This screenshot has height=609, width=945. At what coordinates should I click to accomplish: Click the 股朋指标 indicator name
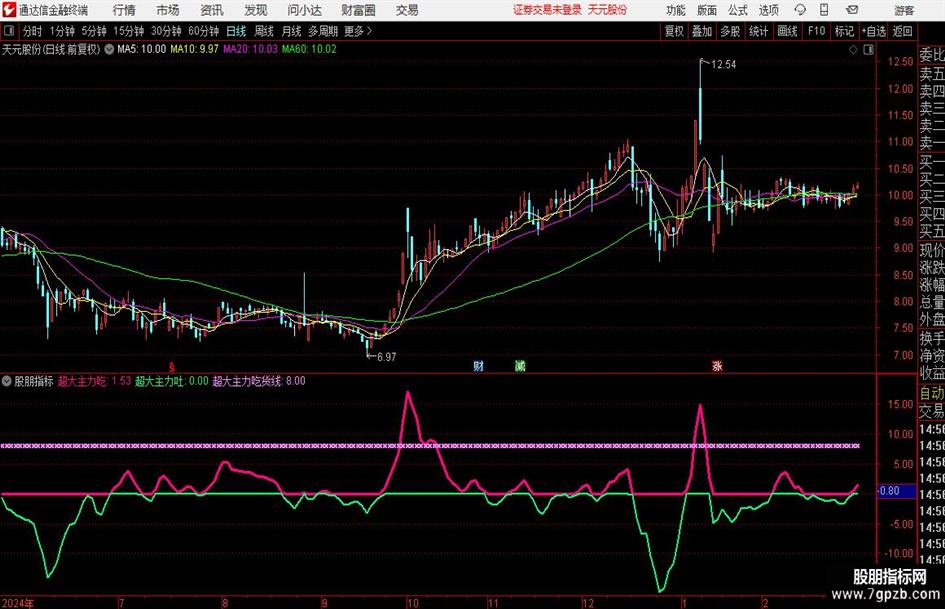(x=34, y=381)
